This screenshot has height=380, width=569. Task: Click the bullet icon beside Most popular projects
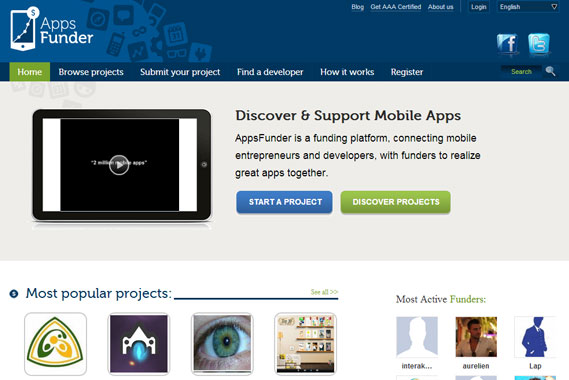pos(14,293)
